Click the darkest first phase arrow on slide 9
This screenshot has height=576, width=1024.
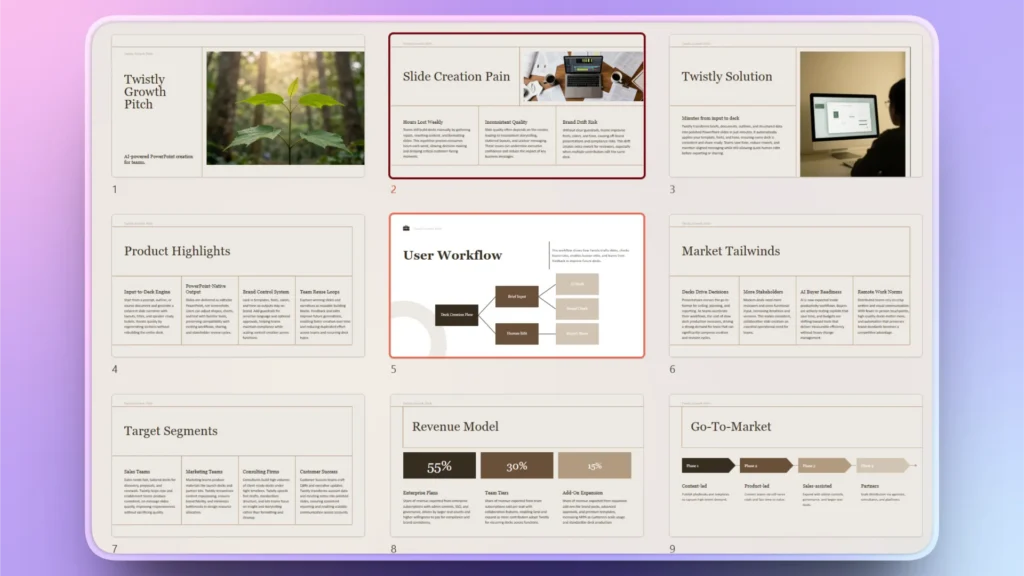click(708, 466)
